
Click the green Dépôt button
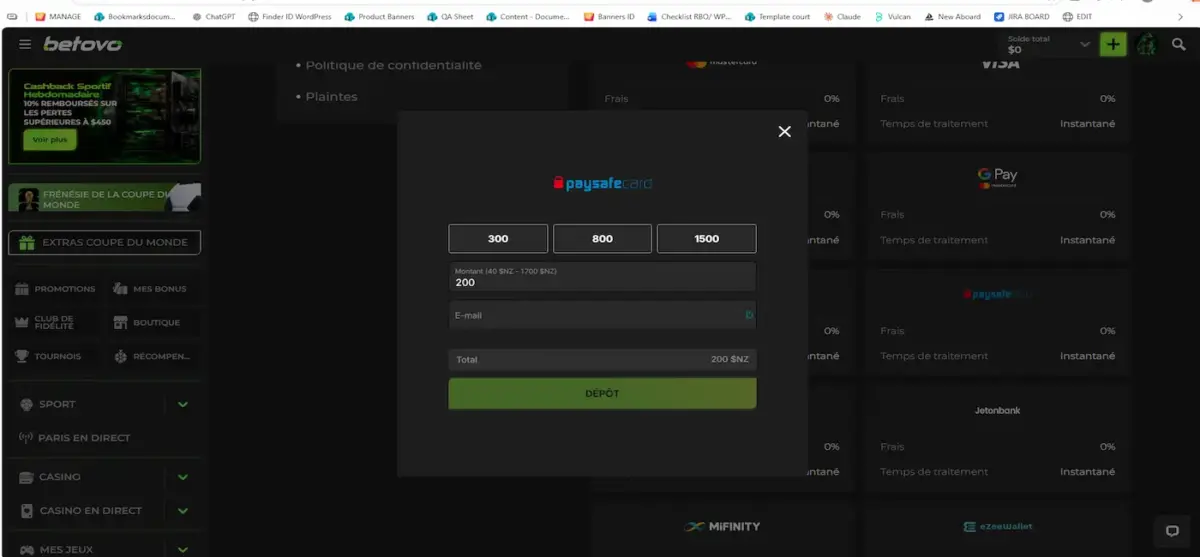(x=602, y=394)
